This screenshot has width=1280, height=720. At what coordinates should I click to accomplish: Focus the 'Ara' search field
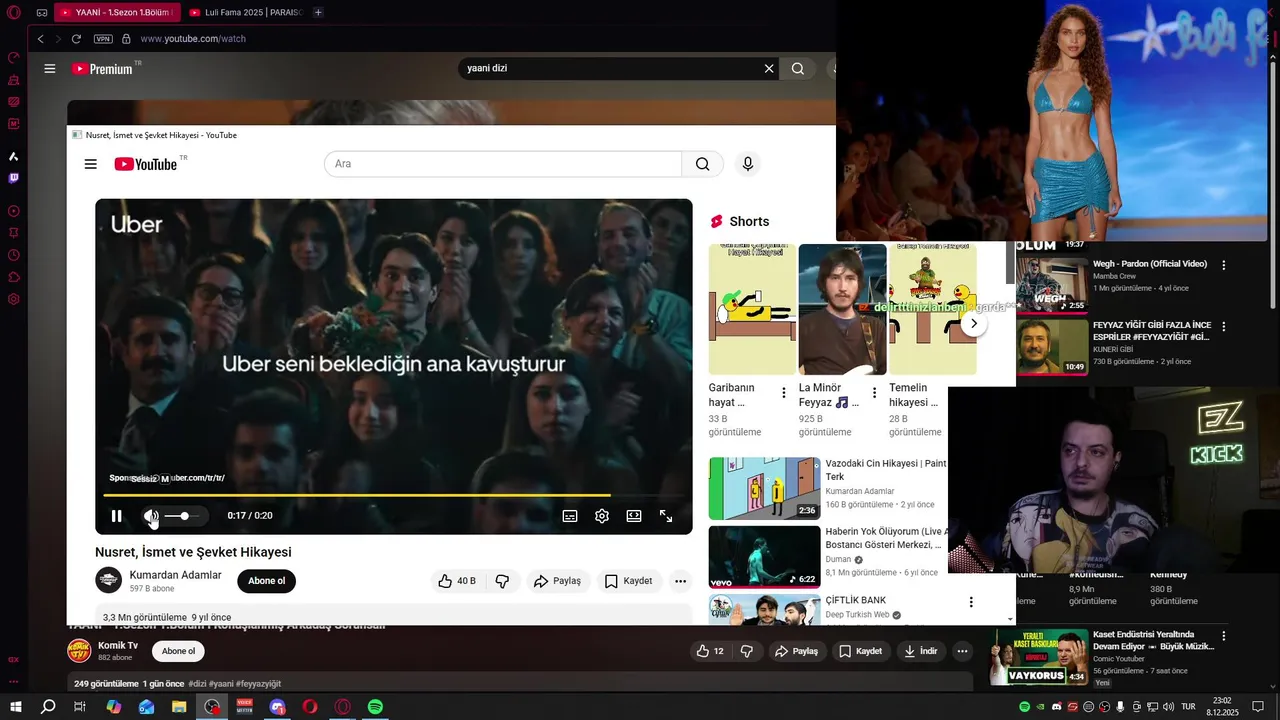coord(503,164)
